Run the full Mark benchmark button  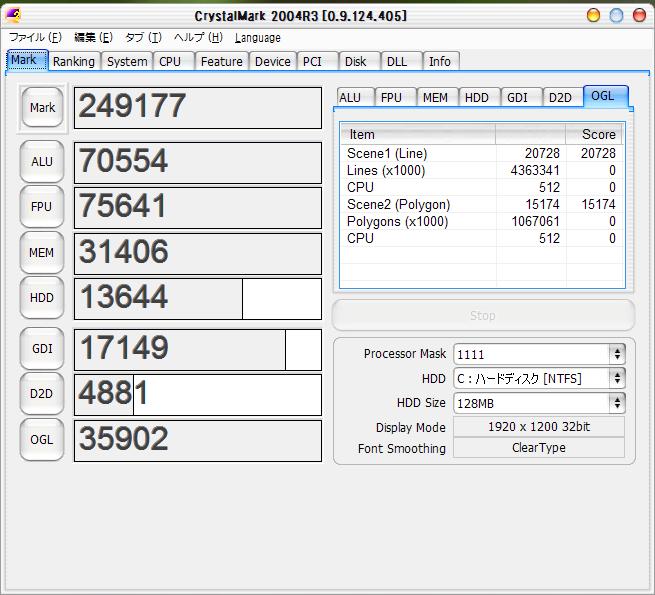click(x=42, y=108)
